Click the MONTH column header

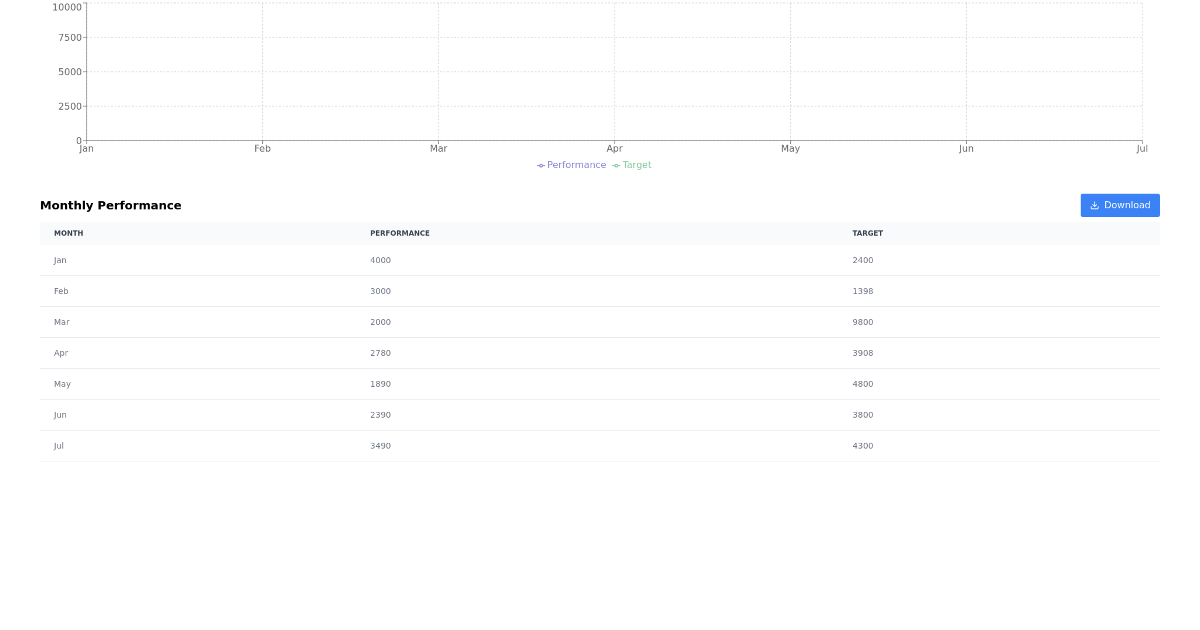click(x=69, y=234)
